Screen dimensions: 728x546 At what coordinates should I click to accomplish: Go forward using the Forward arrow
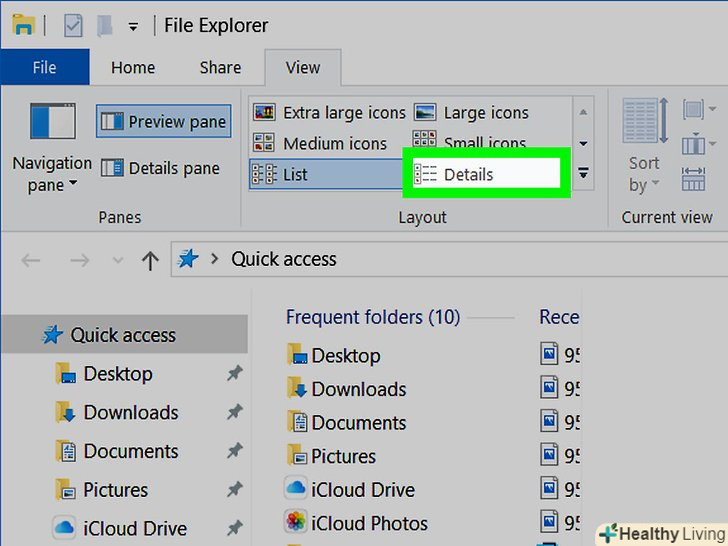click(x=79, y=260)
